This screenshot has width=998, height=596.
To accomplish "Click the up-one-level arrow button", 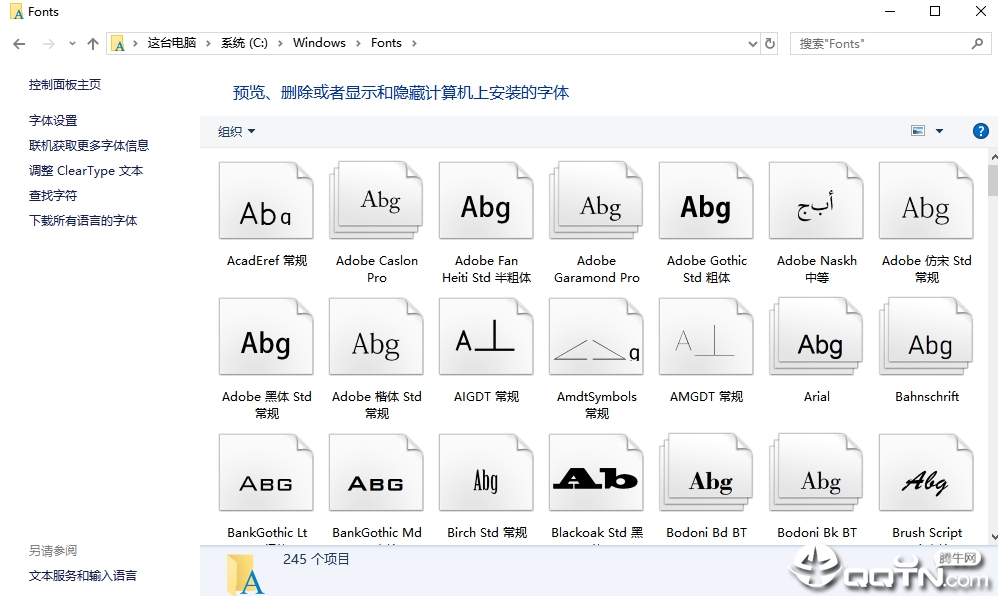I will pyautogui.click(x=93, y=44).
